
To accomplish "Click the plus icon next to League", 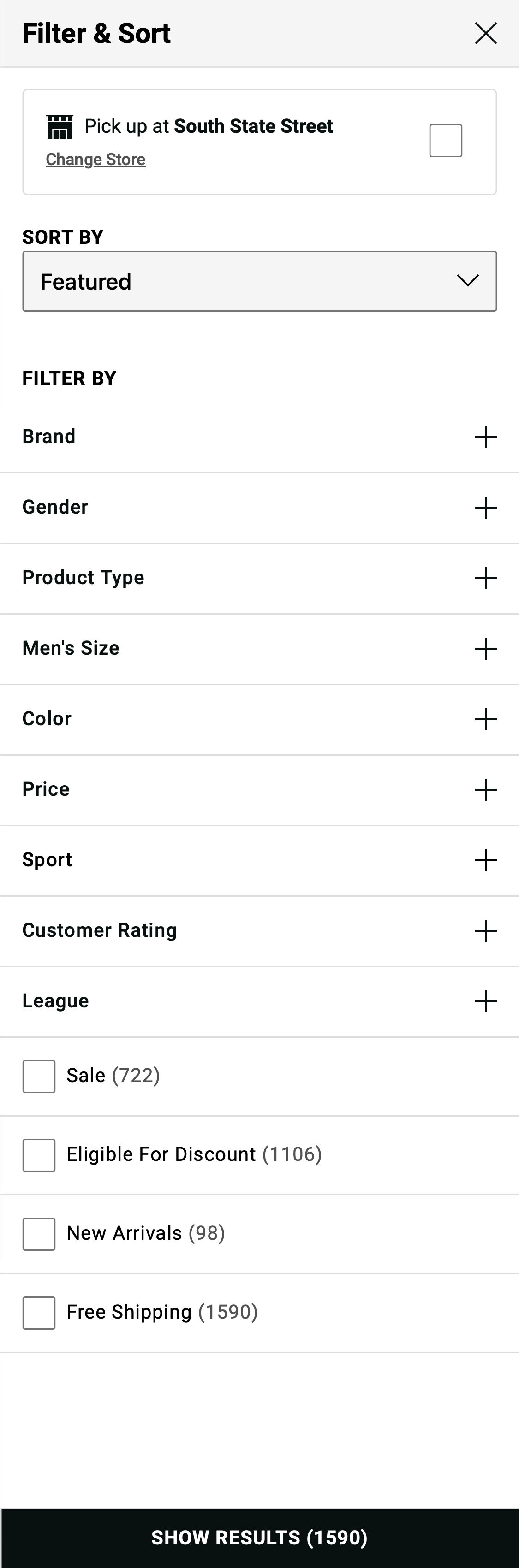I will [485, 1001].
